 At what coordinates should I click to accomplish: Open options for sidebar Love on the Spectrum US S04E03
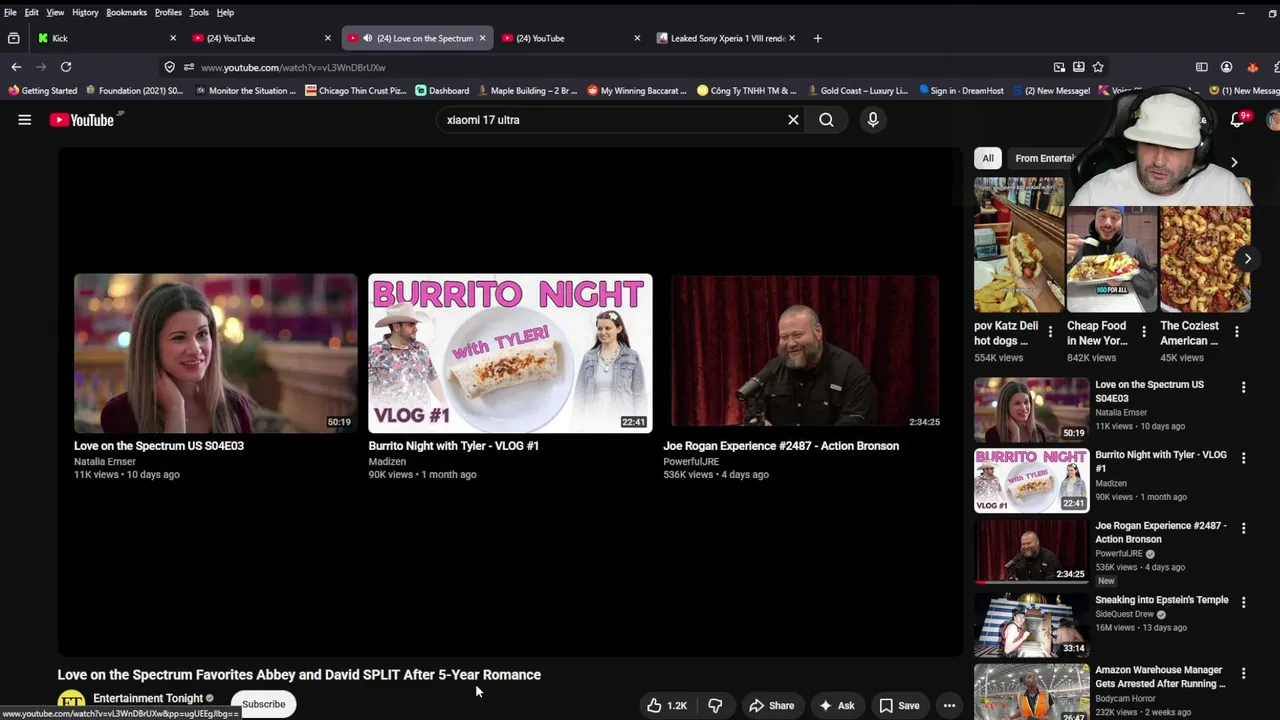click(x=1243, y=387)
